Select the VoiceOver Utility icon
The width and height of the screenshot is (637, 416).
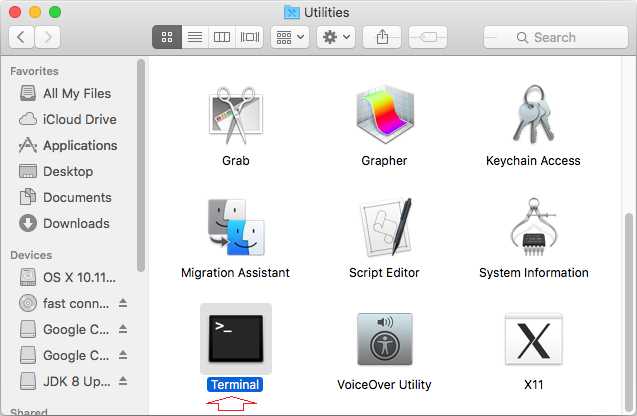pos(385,339)
